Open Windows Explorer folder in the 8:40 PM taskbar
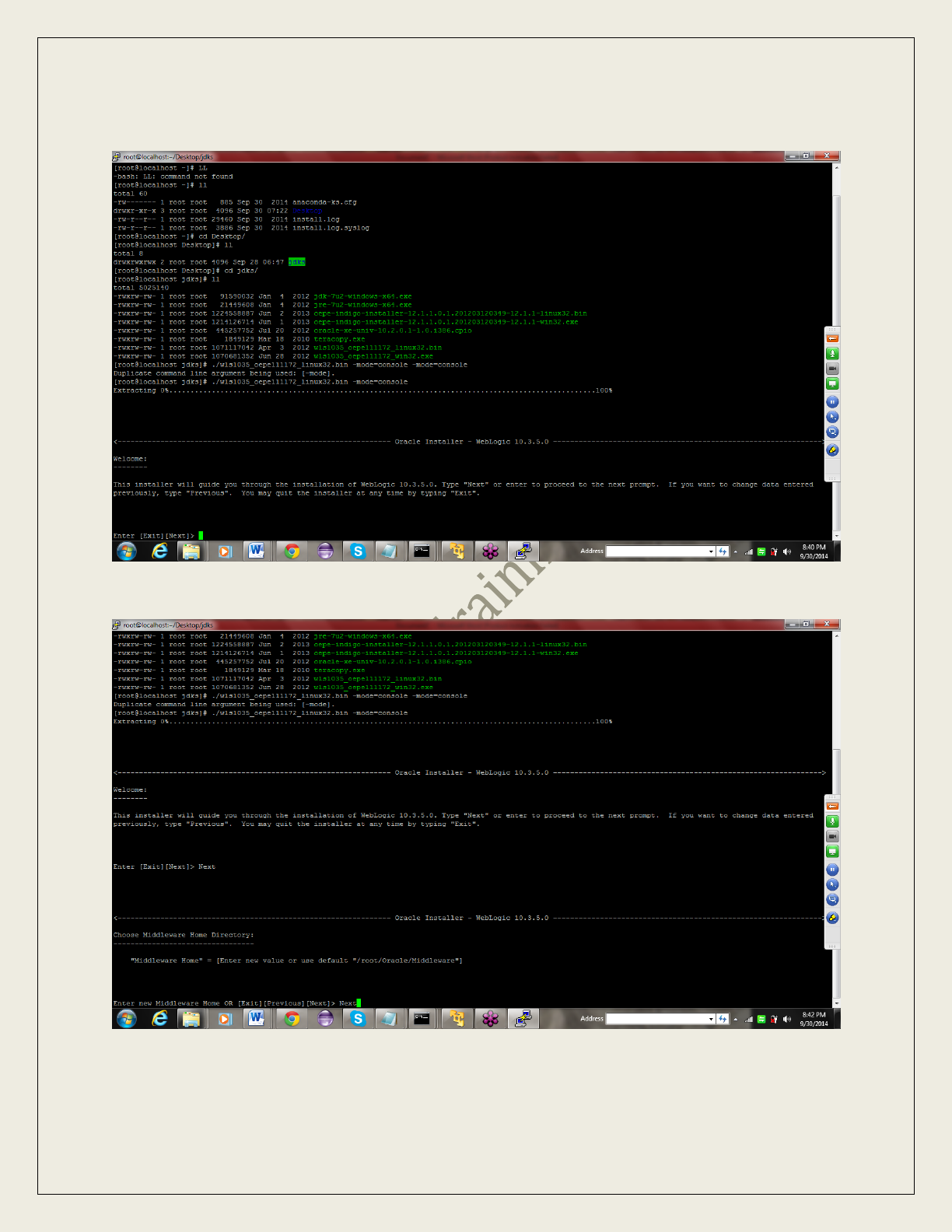Image resolution: width=952 pixels, height=1232 pixels. [191, 551]
